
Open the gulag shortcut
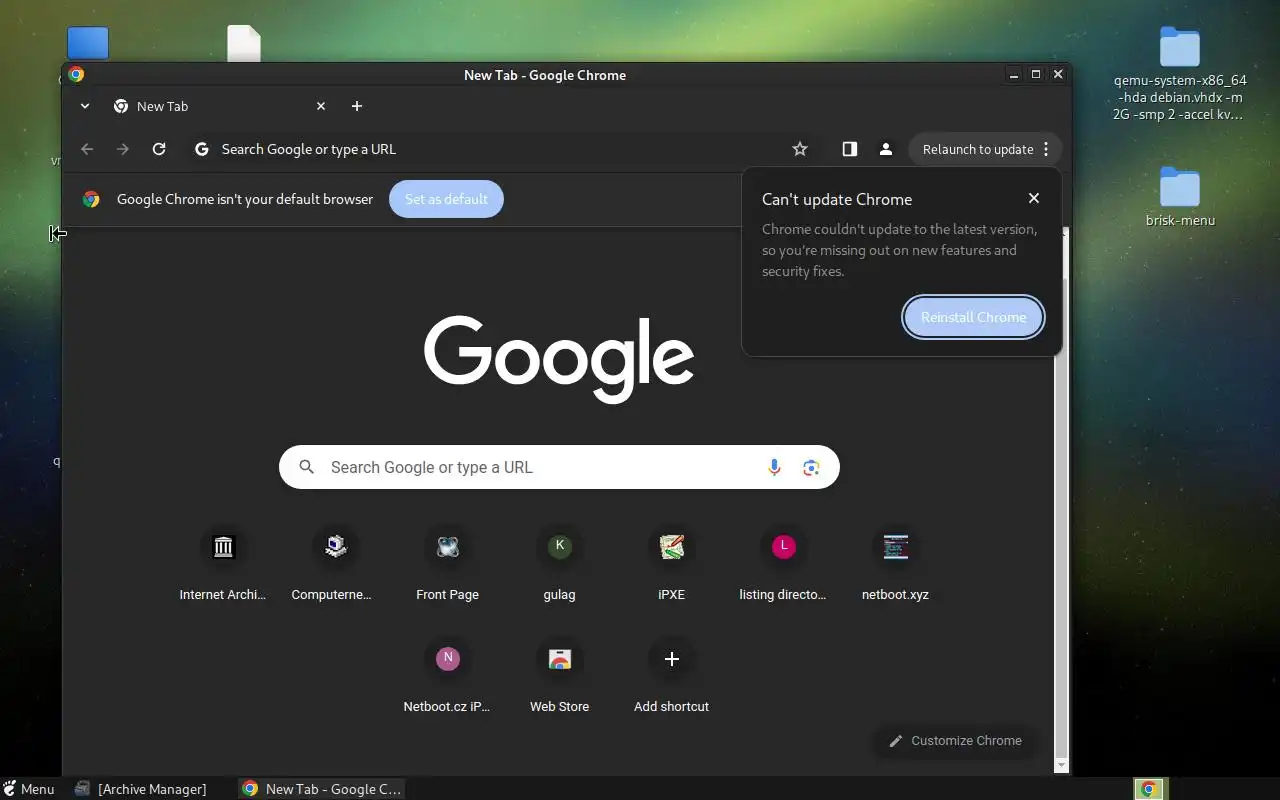pos(559,565)
